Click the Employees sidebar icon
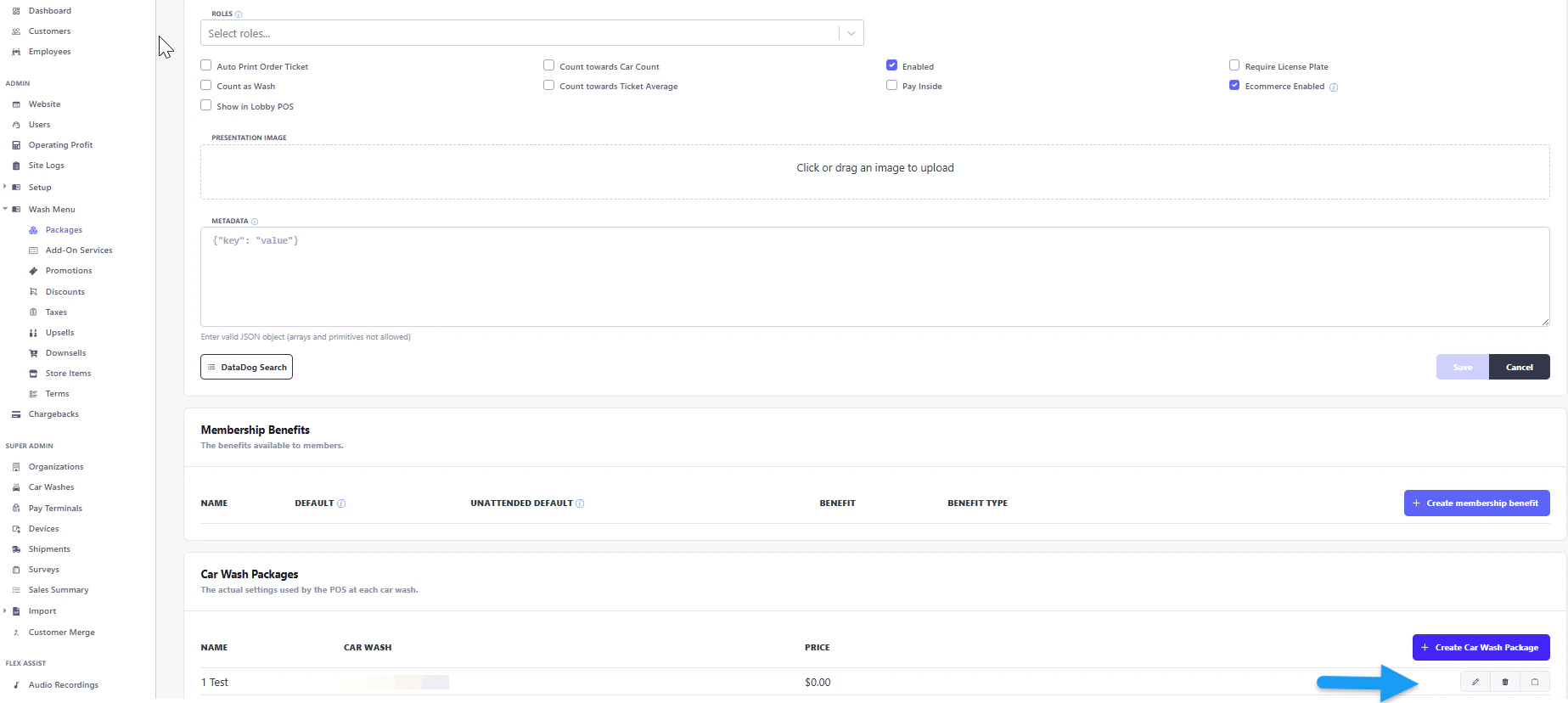 (15, 52)
